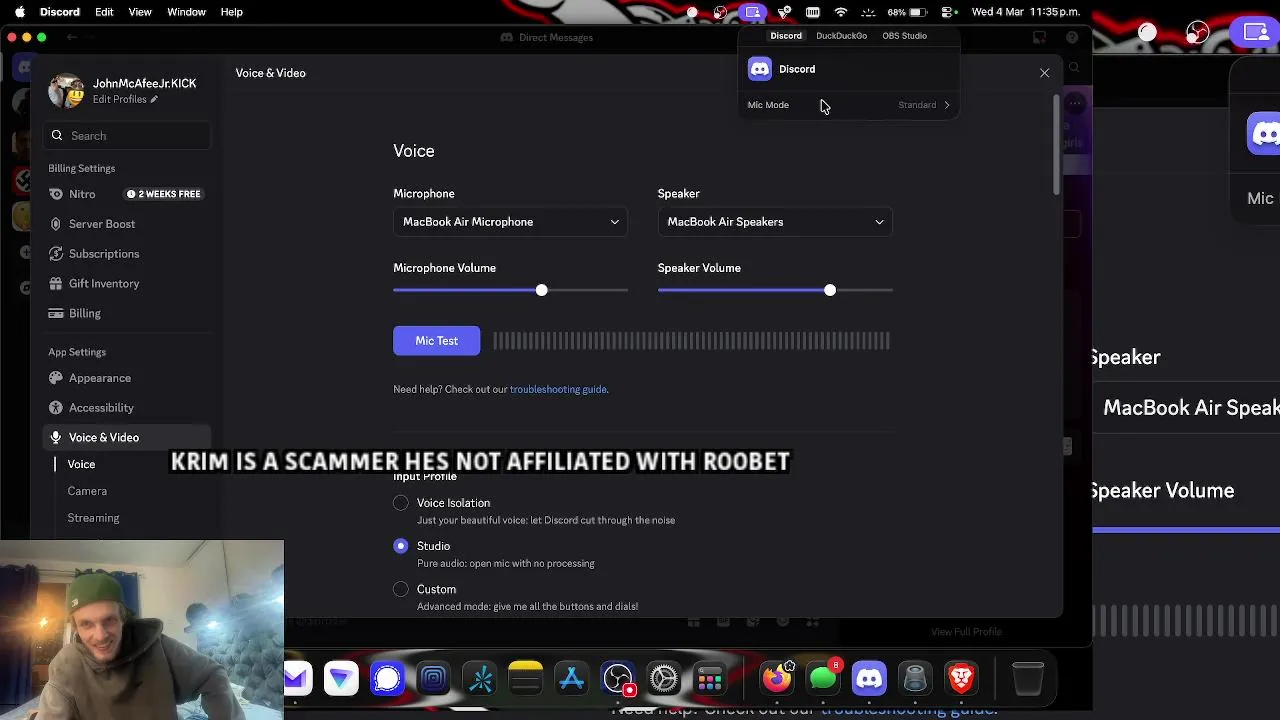Open System Settings gear in the Dock
This screenshot has height=720, width=1280.
tap(664, 679)
